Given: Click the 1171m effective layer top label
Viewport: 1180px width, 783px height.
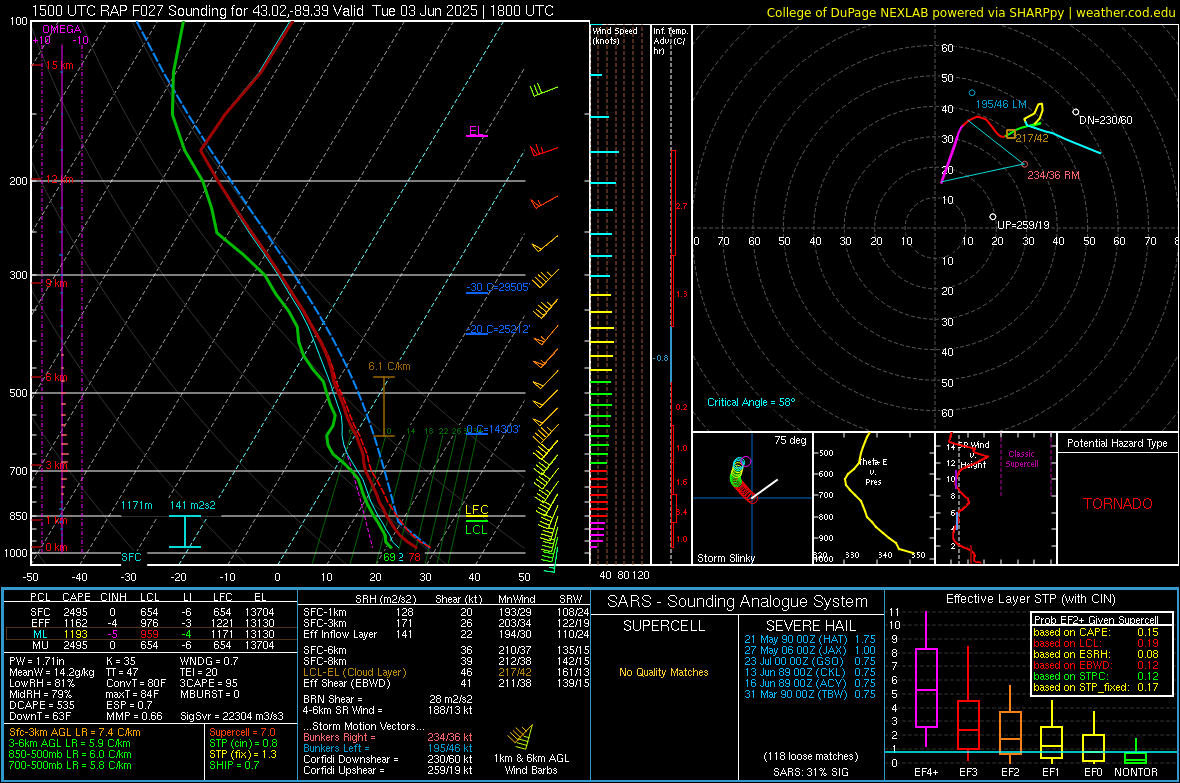Looking at the screenshot, I should coord(137,505).
